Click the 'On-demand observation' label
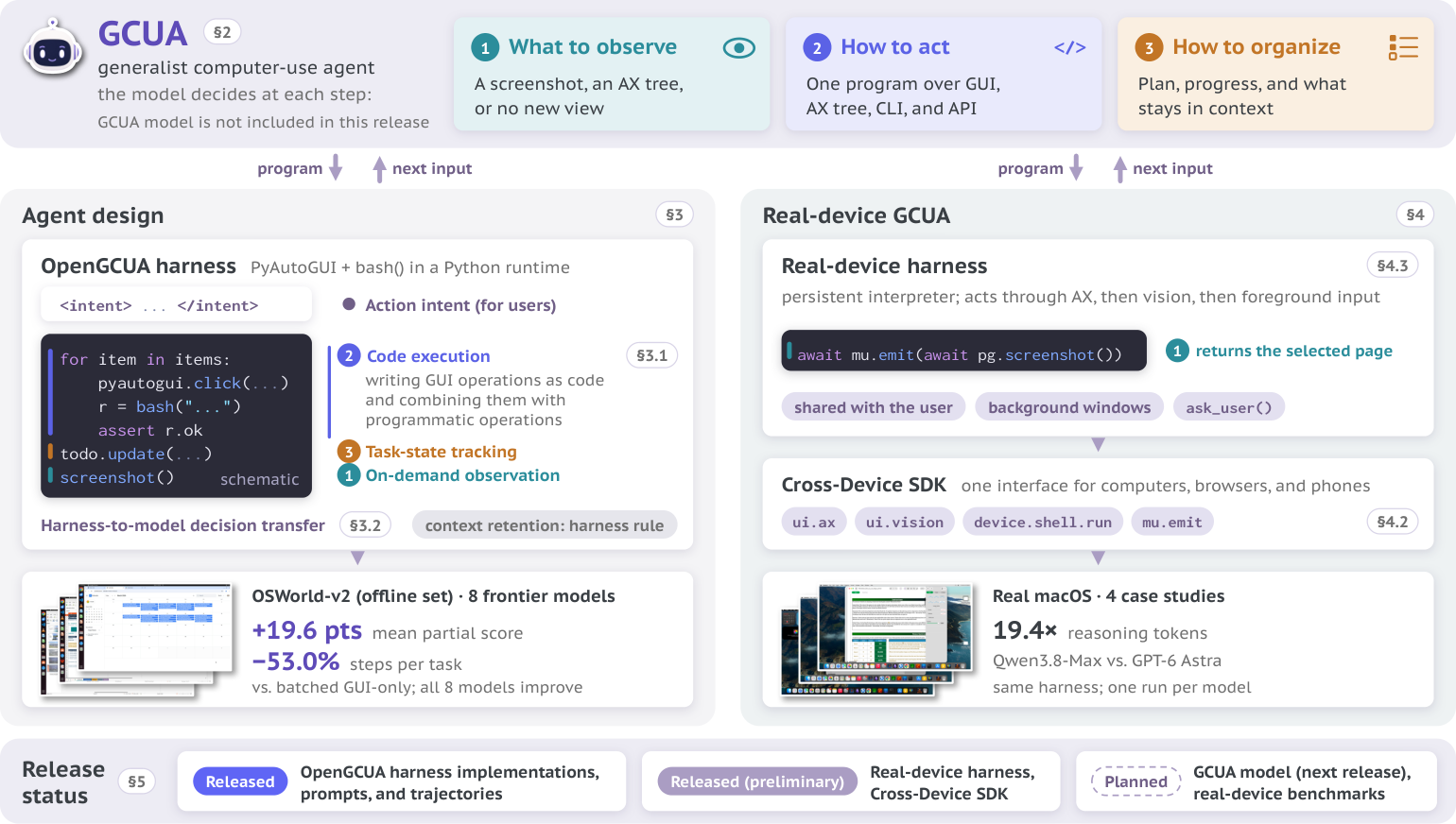 tap(462, 475)
